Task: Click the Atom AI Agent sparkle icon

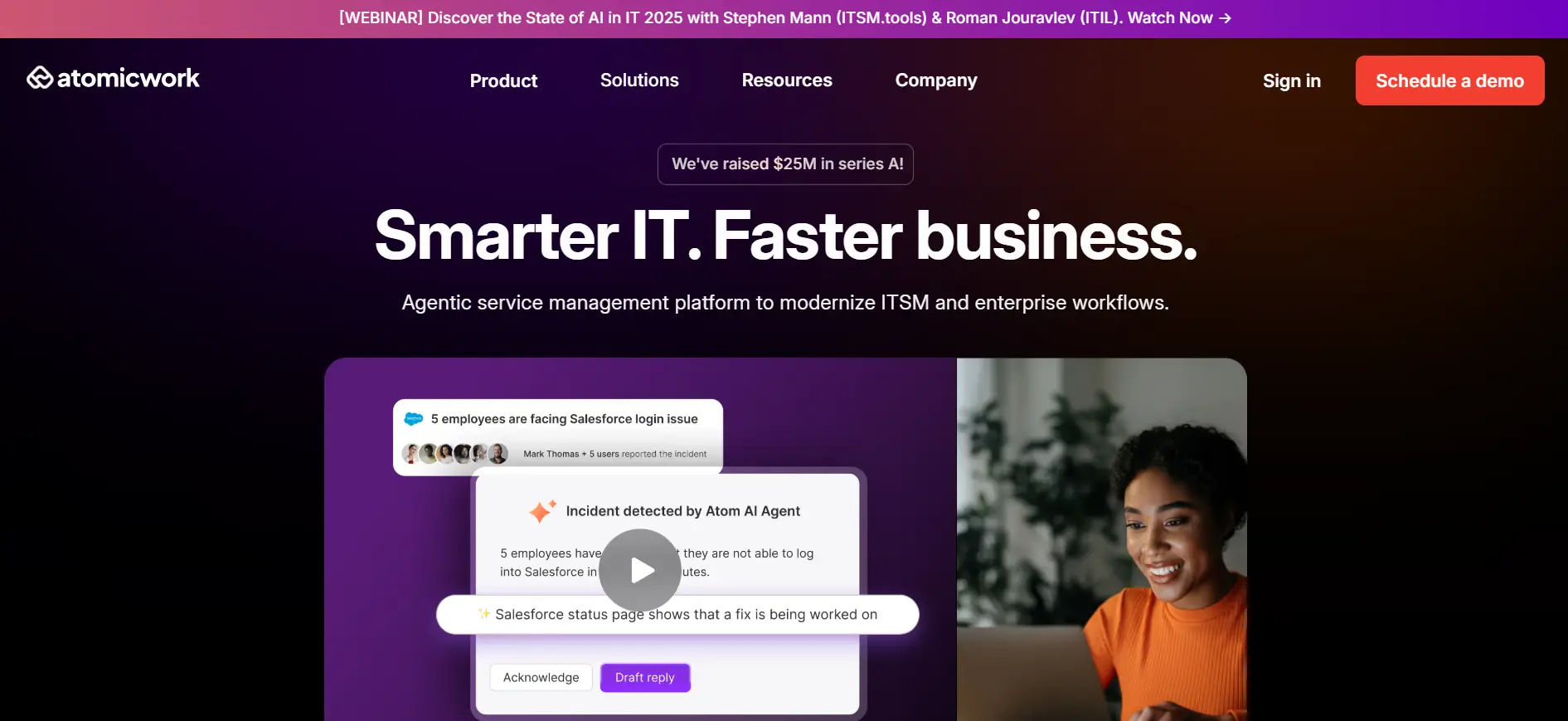Action: pos(542,511)
